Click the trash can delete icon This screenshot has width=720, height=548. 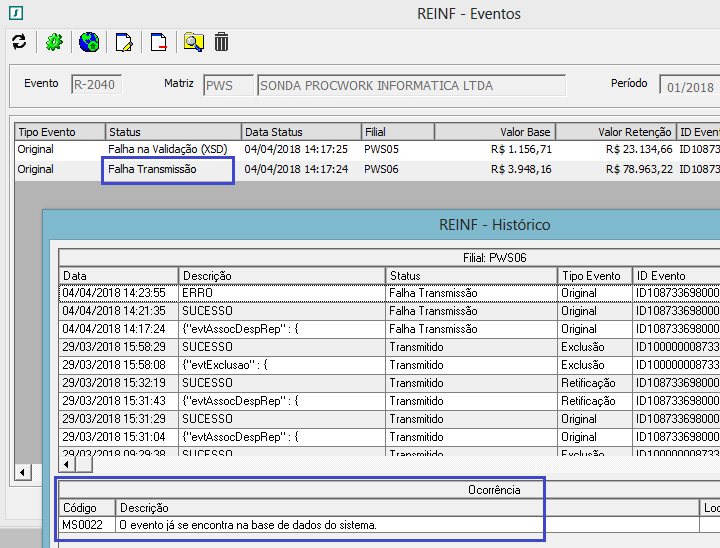[x=221, y=42]
